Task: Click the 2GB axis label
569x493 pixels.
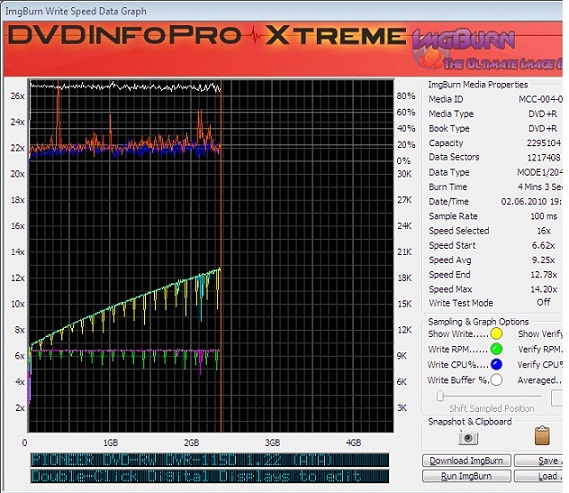Action: point(191,443)
